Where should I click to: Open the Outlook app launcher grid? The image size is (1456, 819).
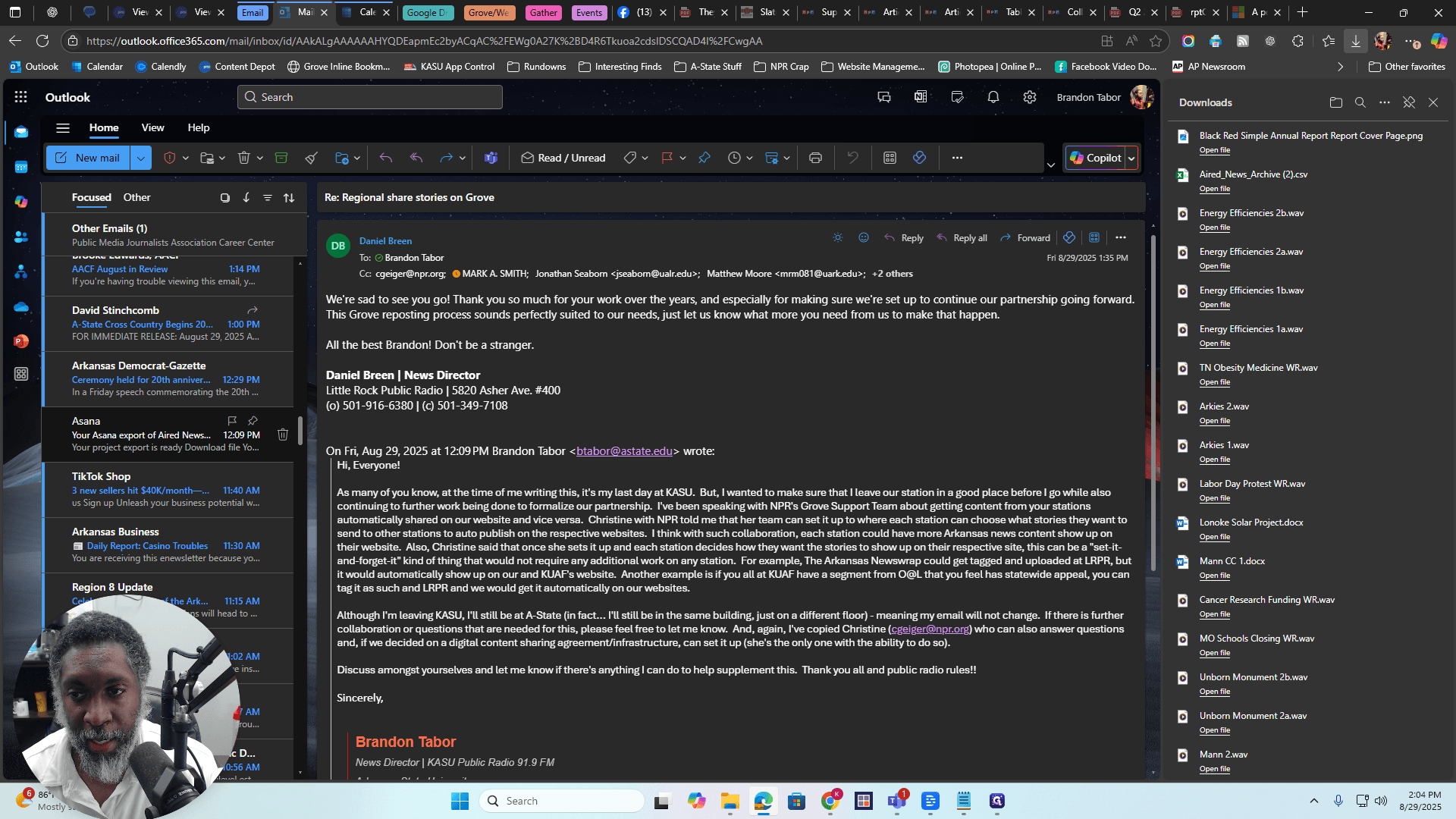tap(20, 97)
